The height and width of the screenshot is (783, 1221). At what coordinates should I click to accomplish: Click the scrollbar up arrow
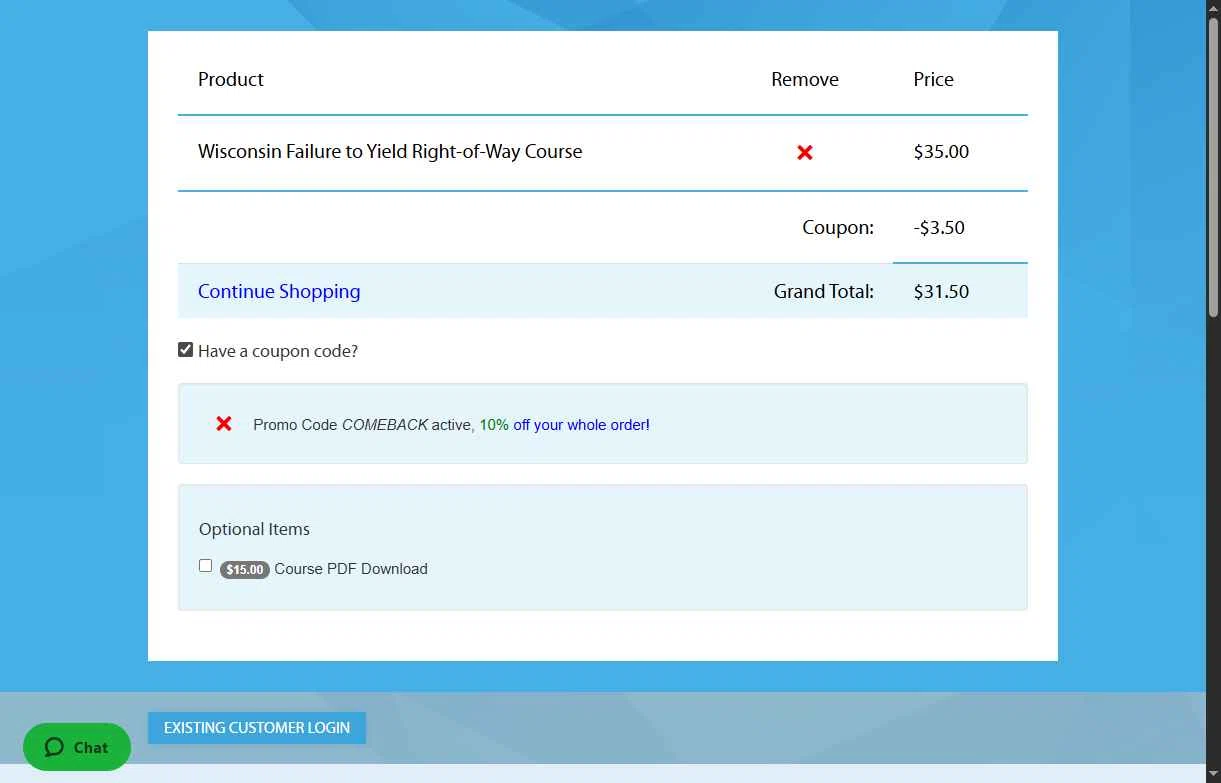tap(1213, 8)
